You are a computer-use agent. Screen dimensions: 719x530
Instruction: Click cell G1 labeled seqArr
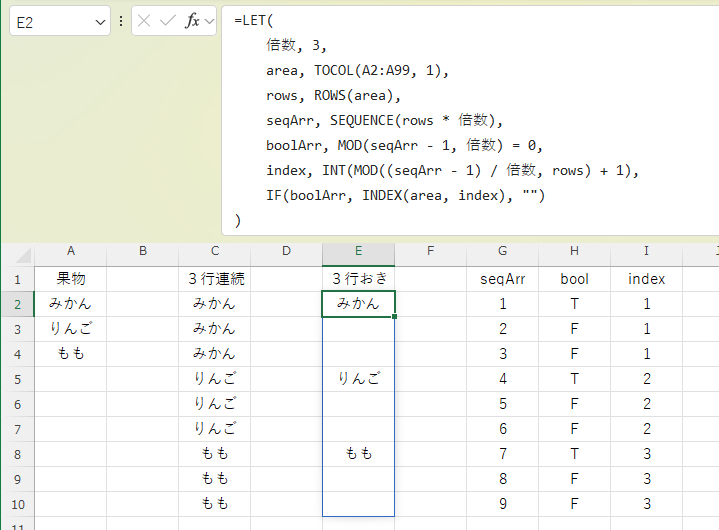coord(503,279)
